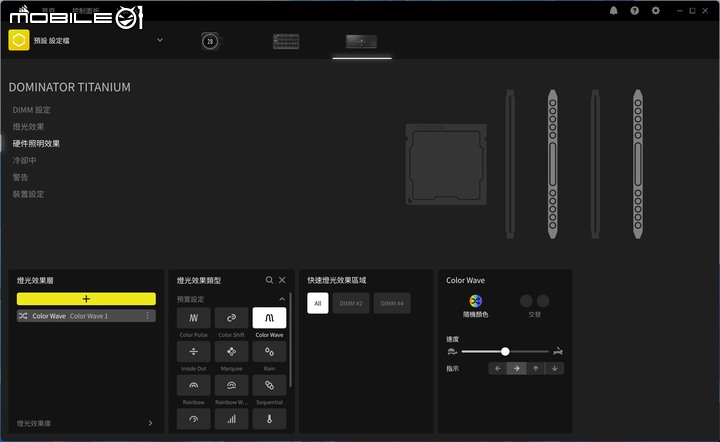
Task: Choose the Sequential effect
Action: point(269,385)
